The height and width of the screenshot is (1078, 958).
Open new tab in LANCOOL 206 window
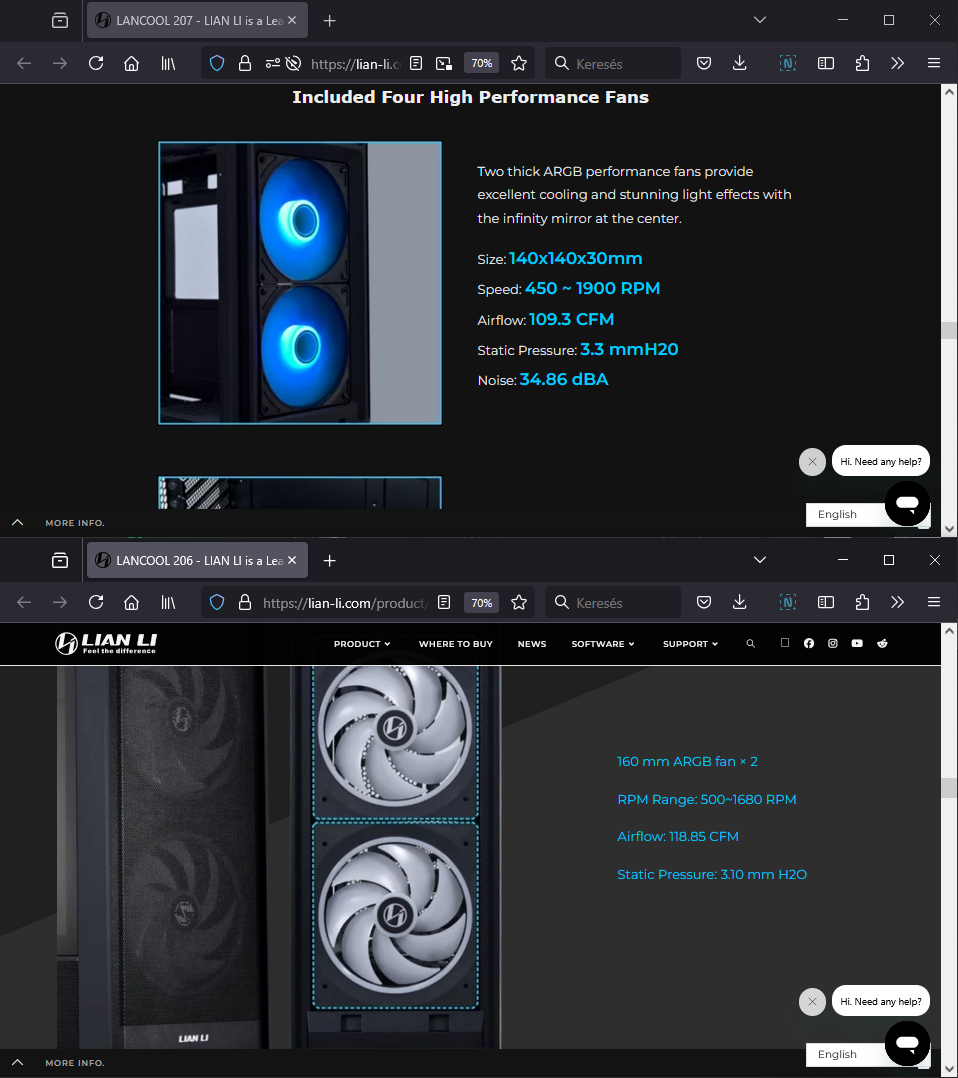(x=329, y=560)
